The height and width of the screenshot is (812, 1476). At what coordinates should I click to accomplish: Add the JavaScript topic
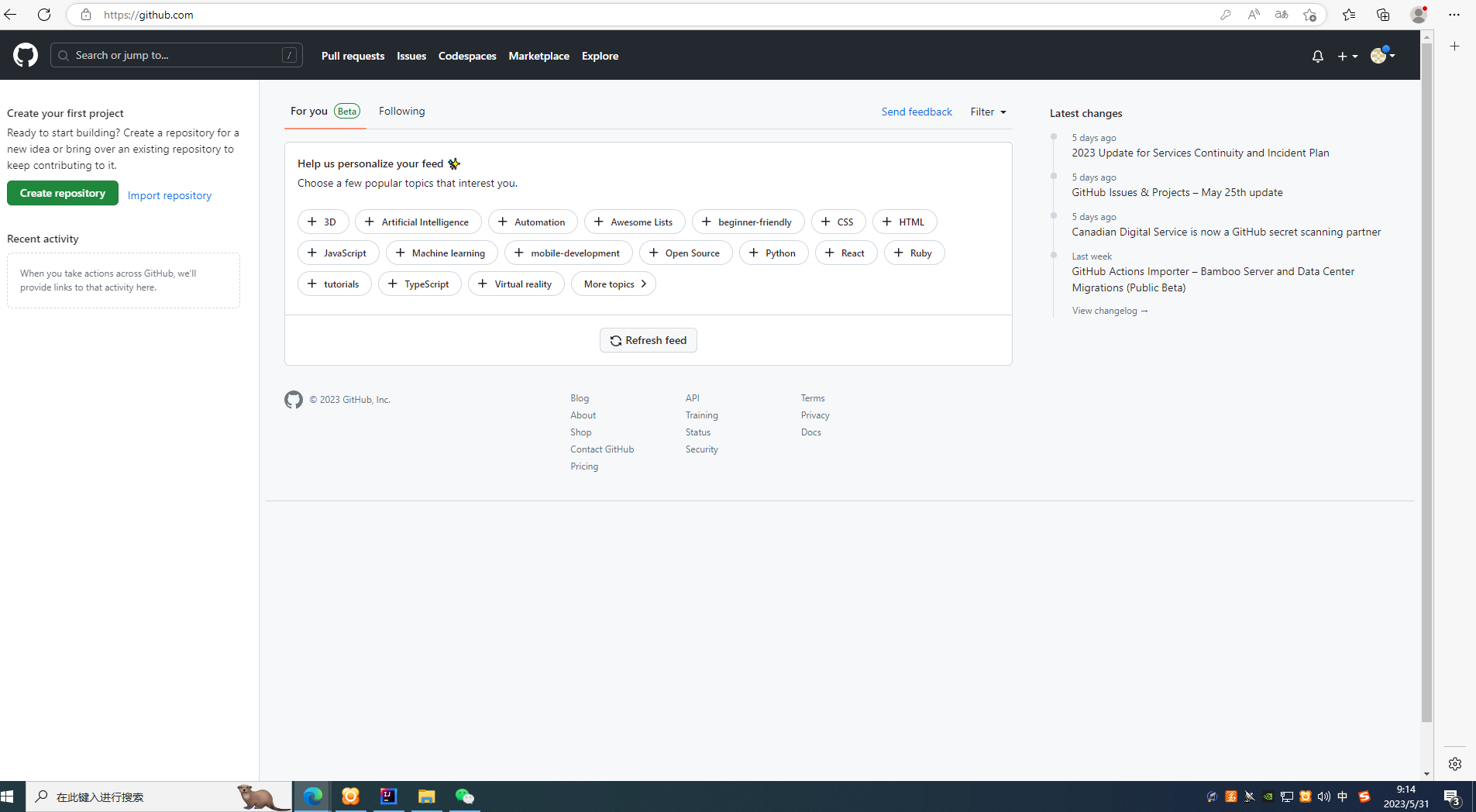339,253
